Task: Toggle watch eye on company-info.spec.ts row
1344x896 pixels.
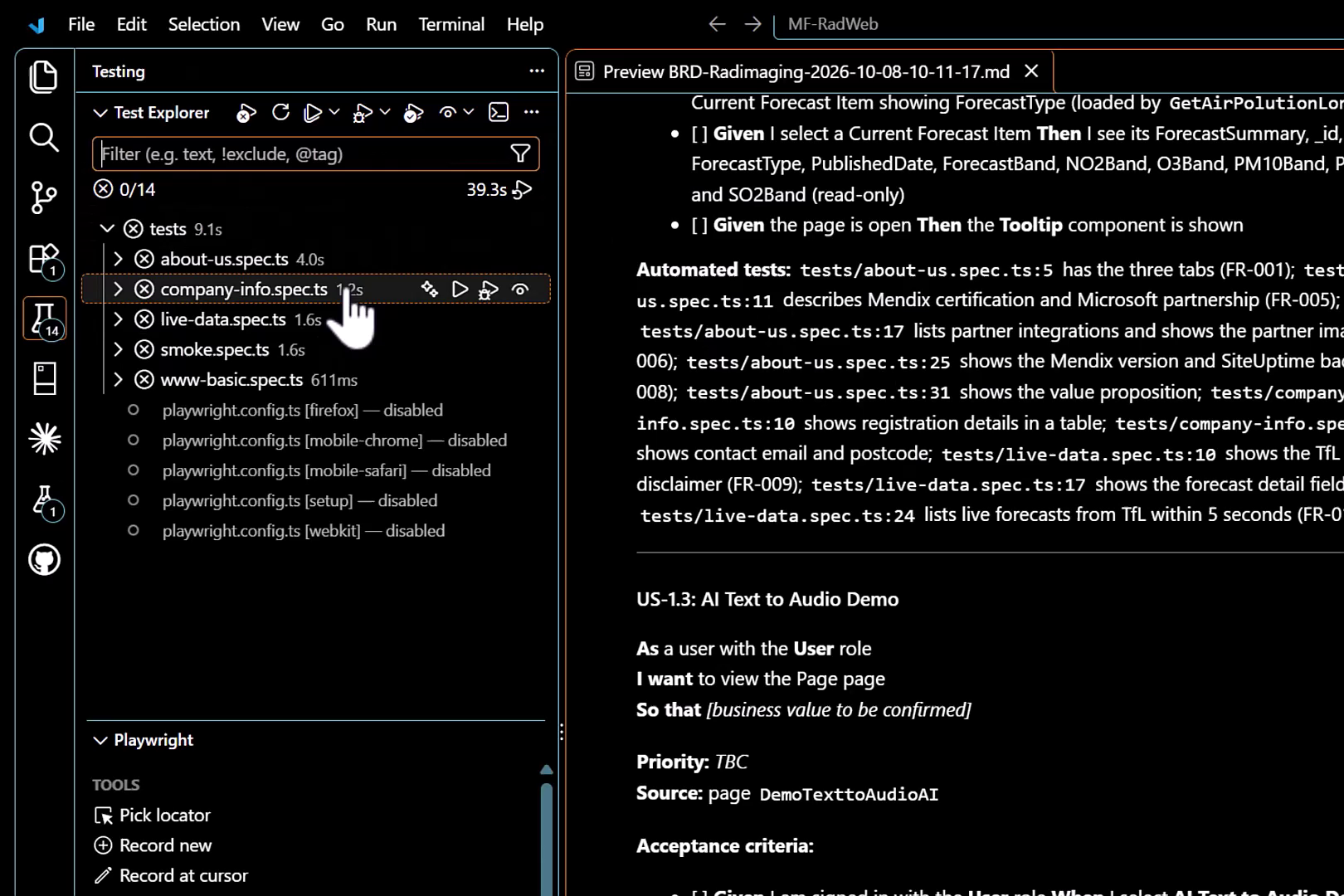Action: tap(520, 290)
